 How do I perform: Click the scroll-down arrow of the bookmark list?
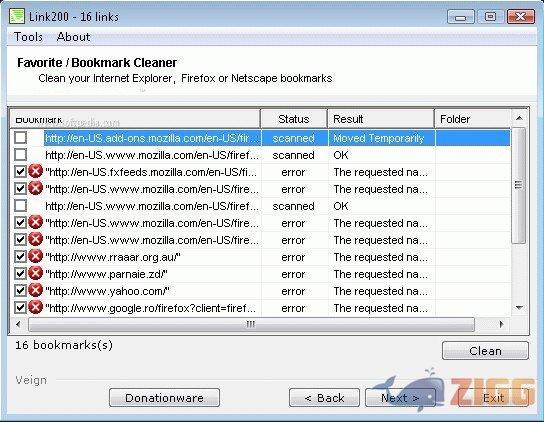click(x=519, y=307)
